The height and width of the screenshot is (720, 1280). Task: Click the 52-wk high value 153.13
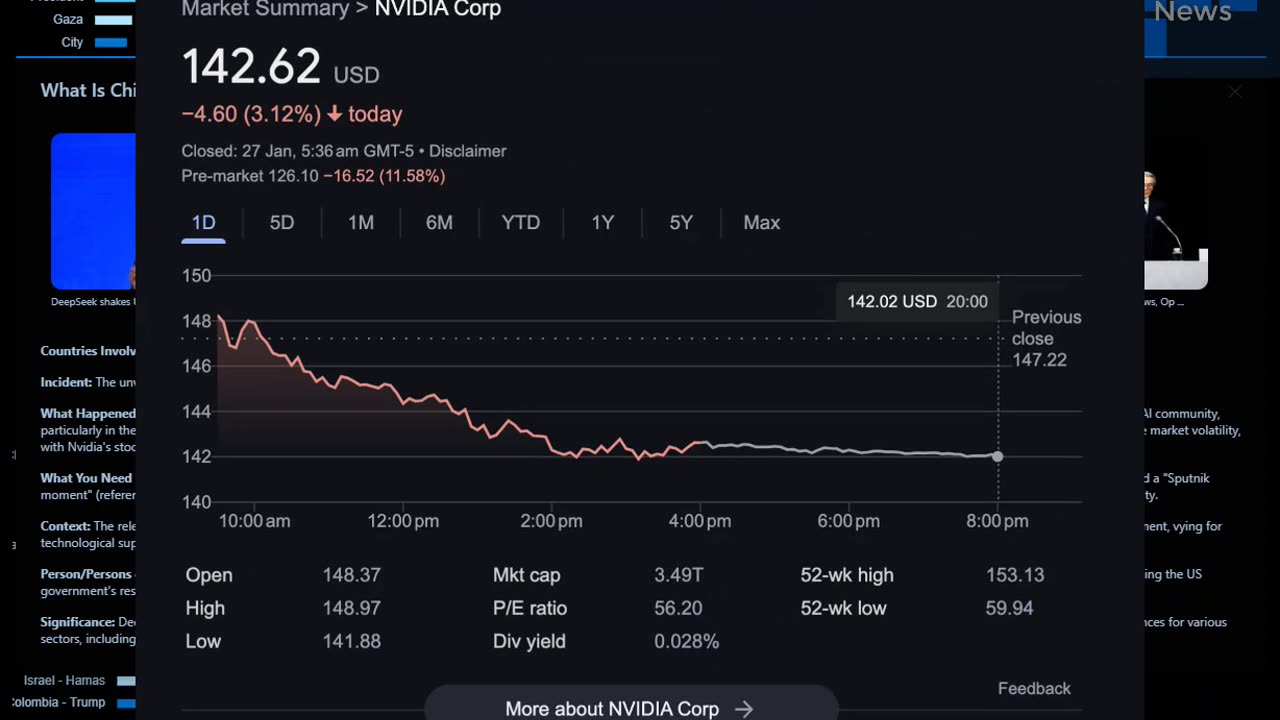[1015, 575]
